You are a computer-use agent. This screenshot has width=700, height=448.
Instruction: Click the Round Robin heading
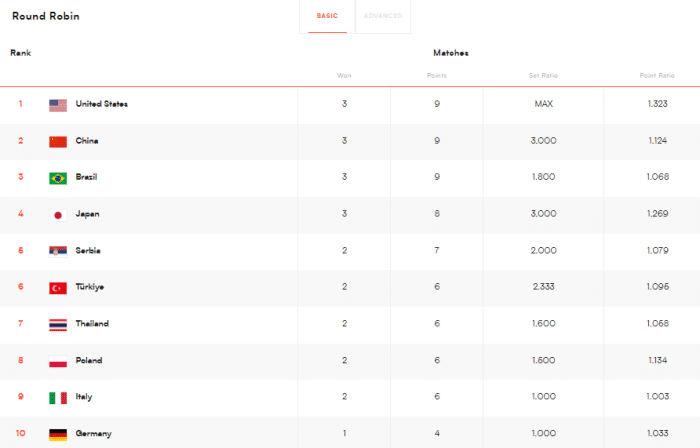coord(45,16)
